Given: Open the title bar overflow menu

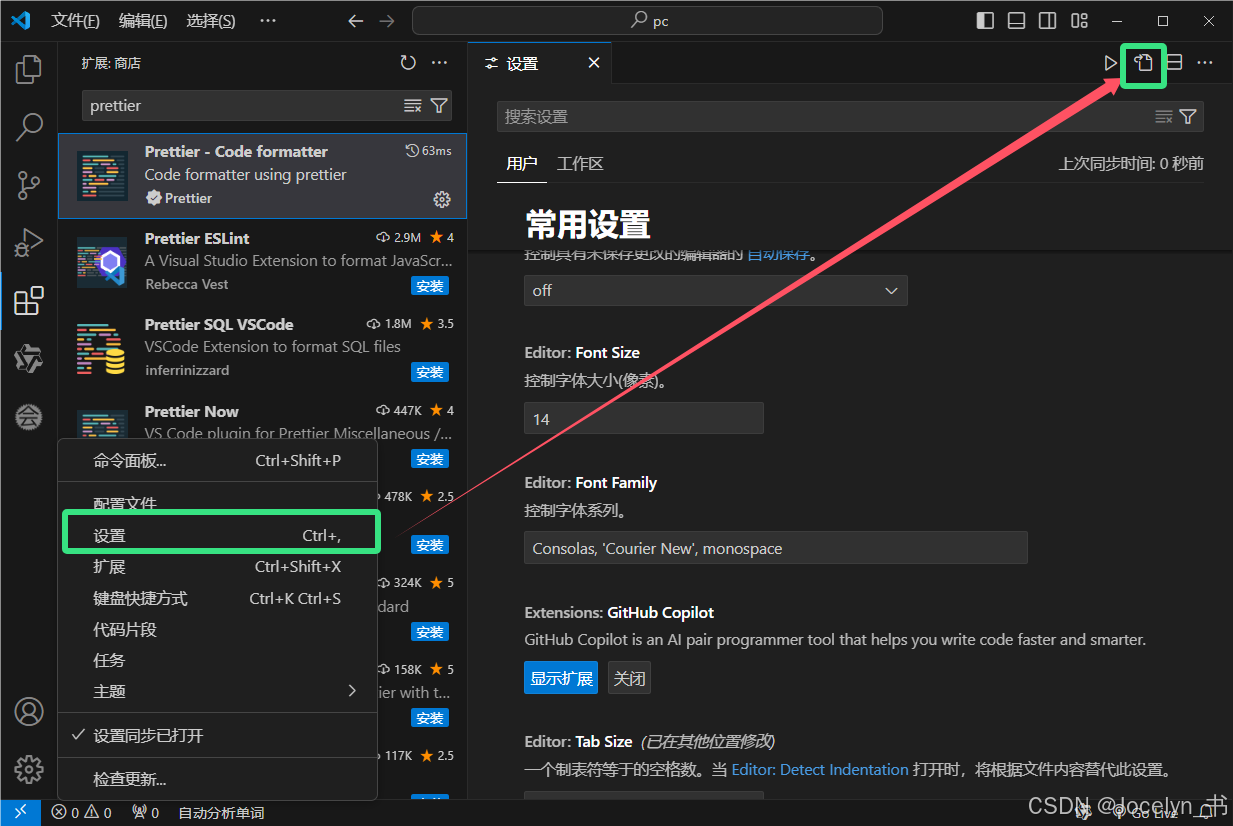Looking at the screenshot, I should pos(267,21).
